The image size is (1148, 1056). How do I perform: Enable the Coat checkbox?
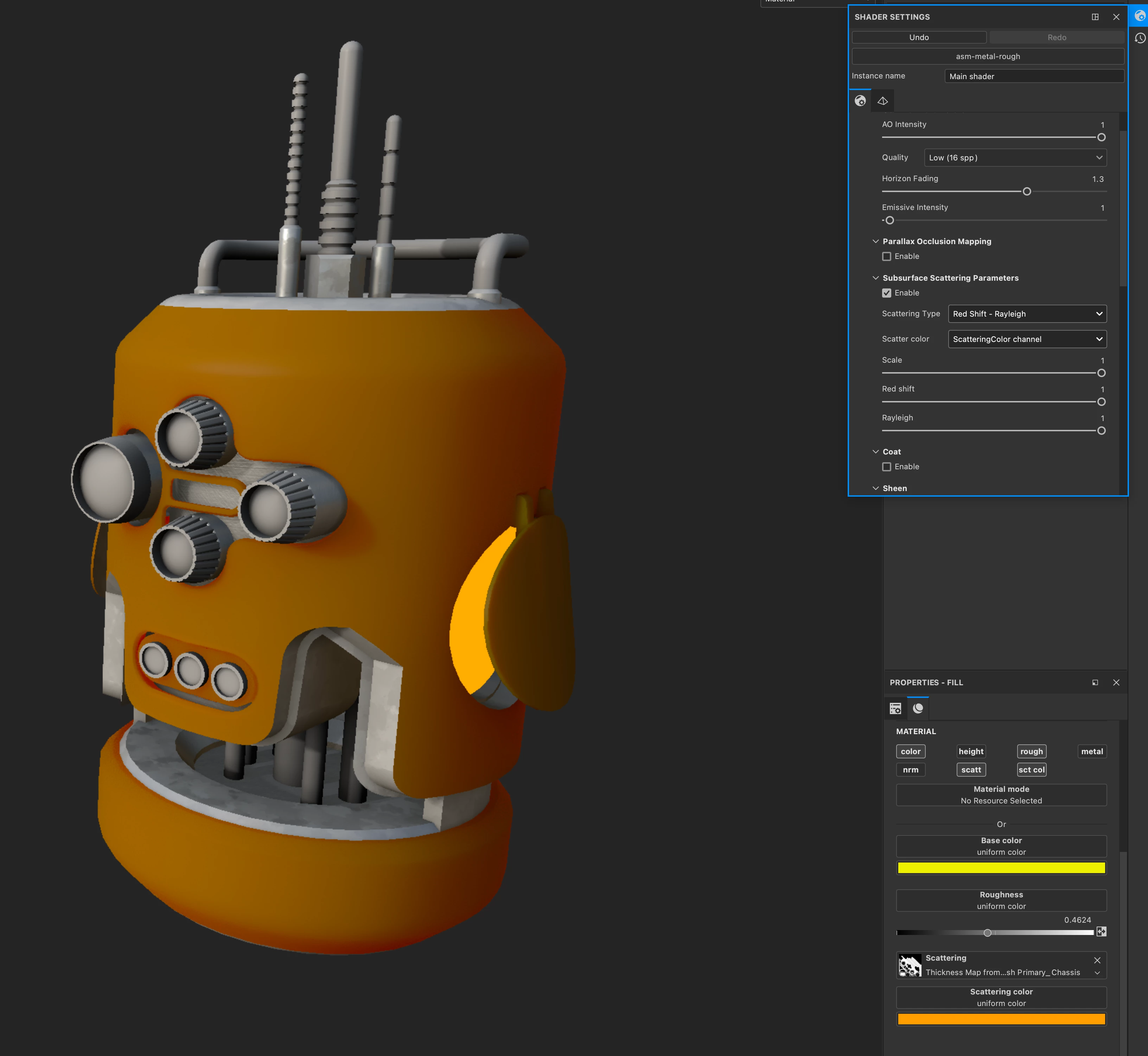[886, 467]
